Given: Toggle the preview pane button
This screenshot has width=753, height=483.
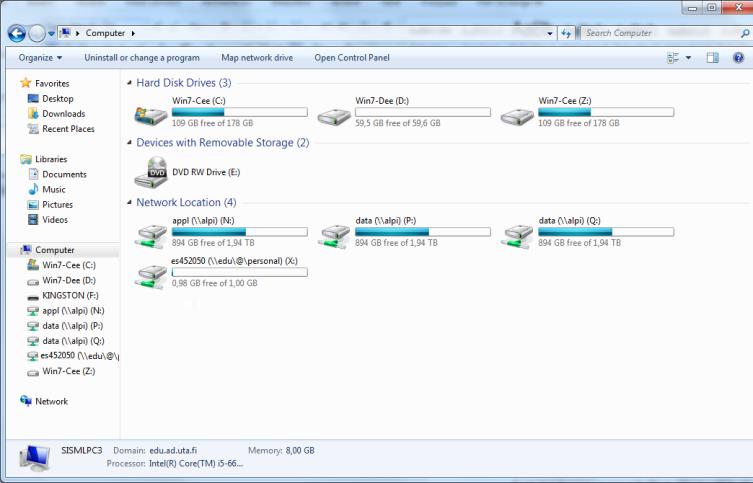Looking at the screenshot, I should click(713, 58).
